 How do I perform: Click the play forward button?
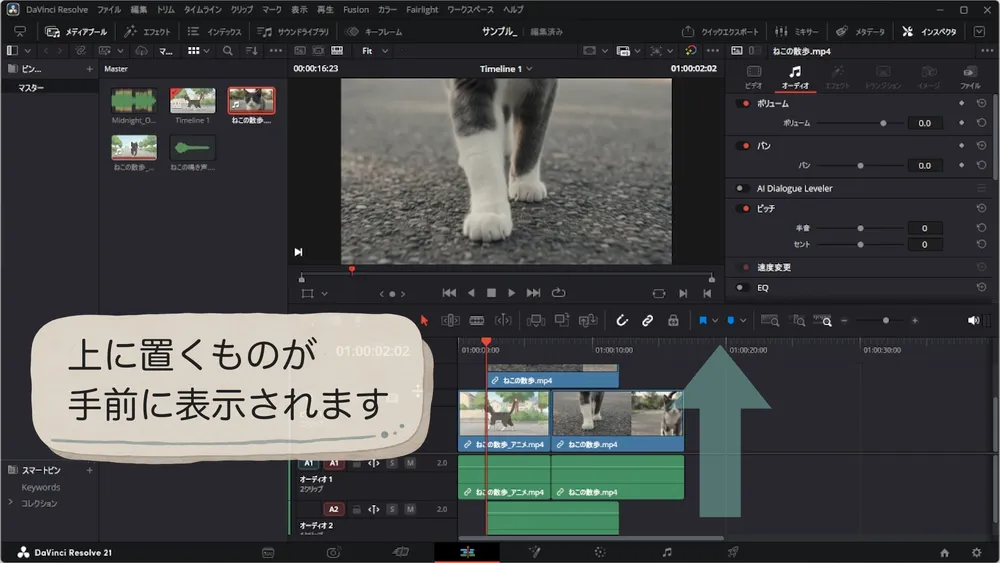tap(511, 293)
